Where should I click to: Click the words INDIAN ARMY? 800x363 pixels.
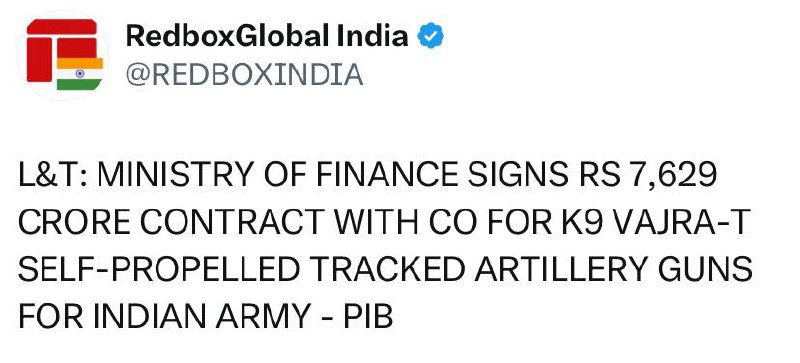point(202,318)
